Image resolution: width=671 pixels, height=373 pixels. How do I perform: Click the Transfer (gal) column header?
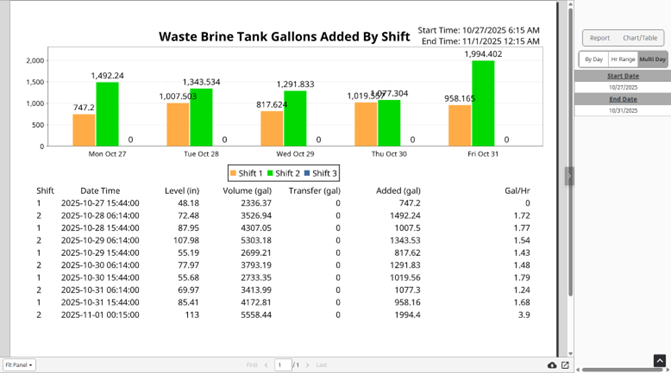coord(315,191)
